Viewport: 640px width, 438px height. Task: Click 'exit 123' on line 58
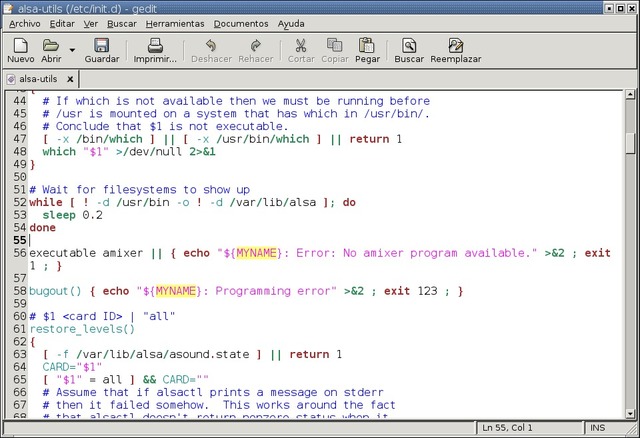pos(411,291)
